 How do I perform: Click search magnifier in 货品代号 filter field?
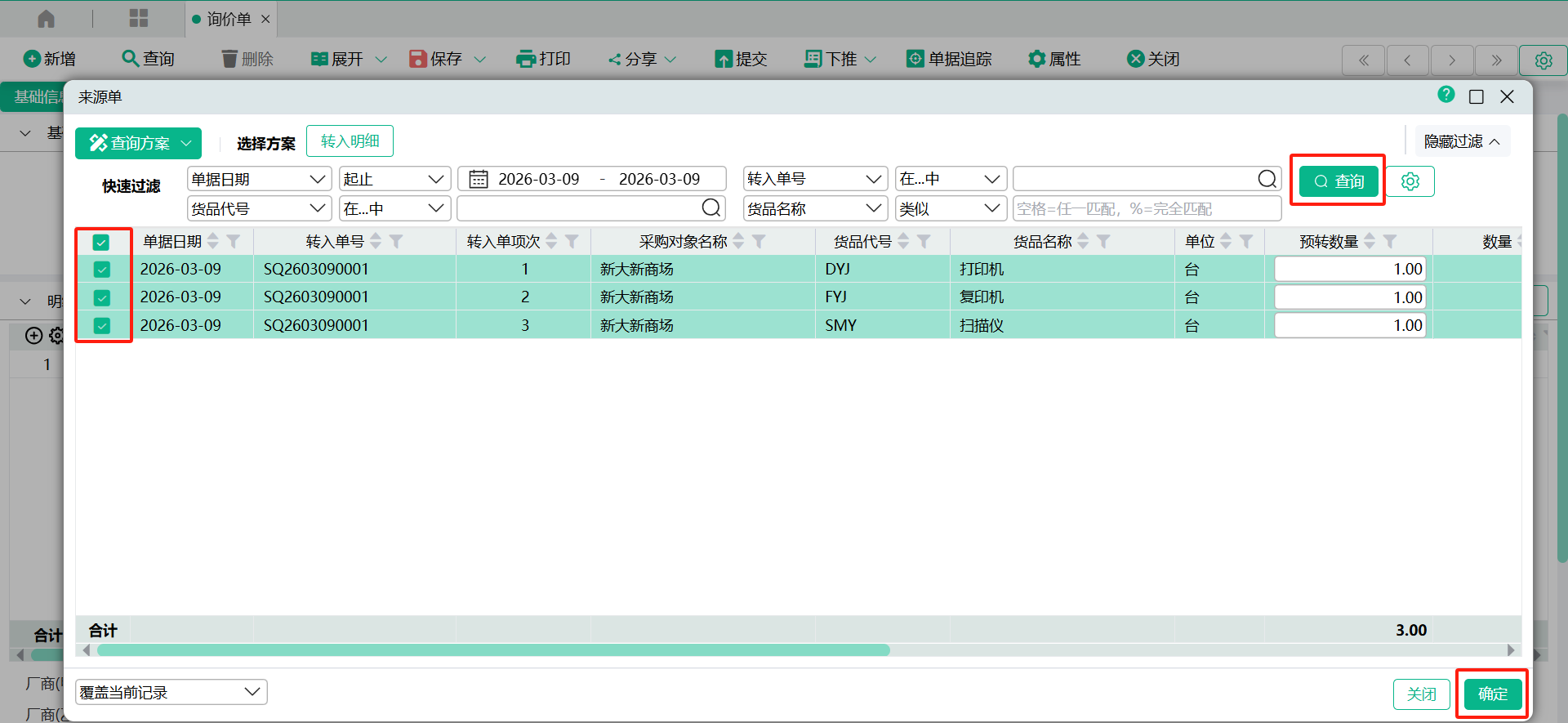711,208
